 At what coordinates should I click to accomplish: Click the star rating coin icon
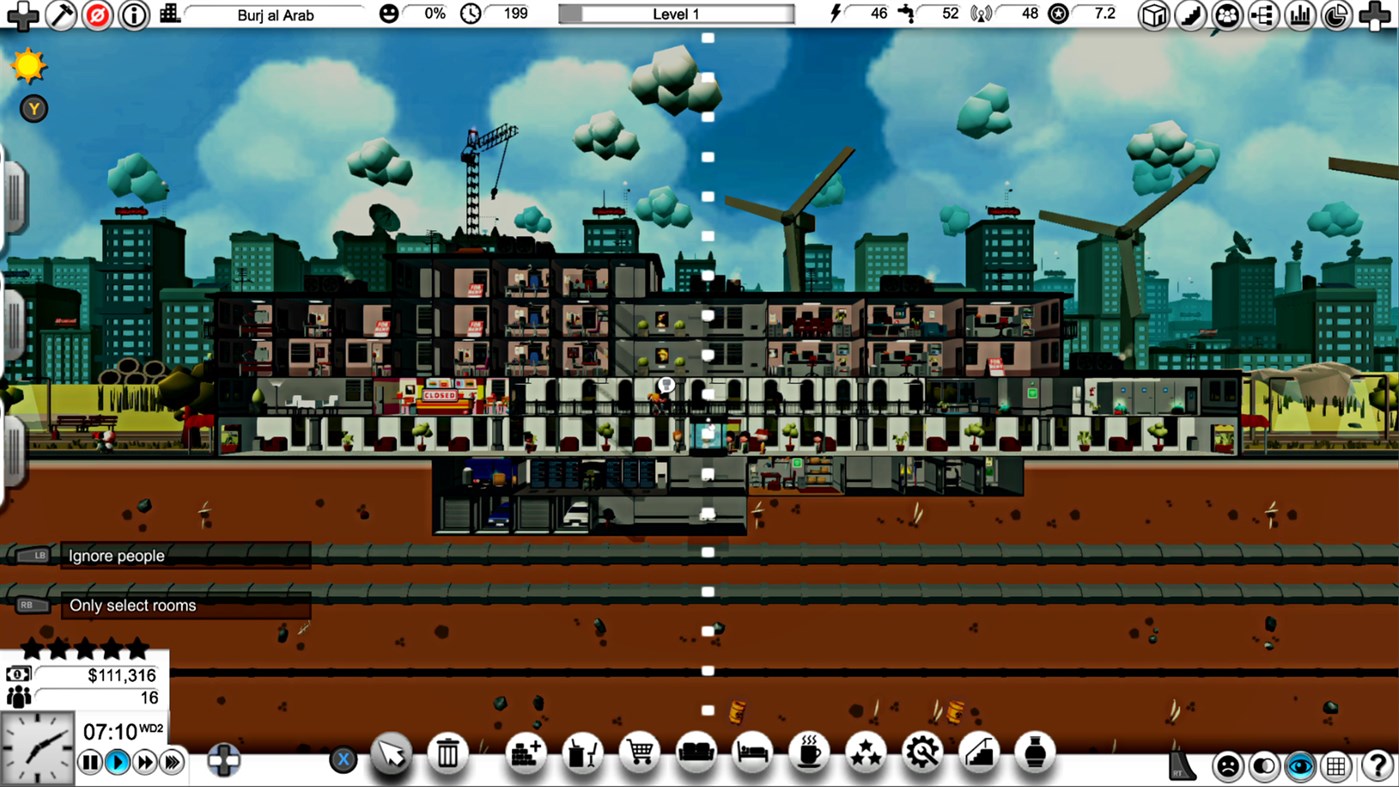(x=1058, y=14)
